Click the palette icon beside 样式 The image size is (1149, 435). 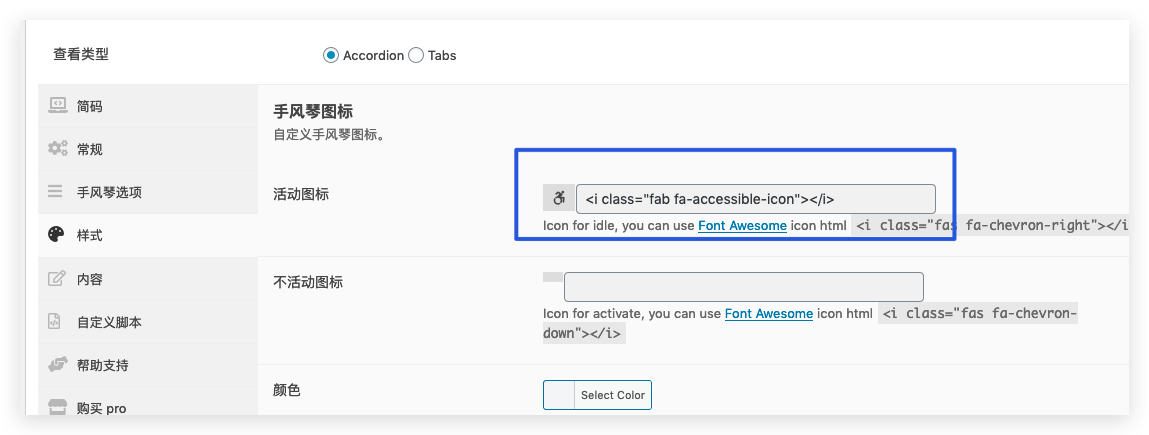pos(57,235)
